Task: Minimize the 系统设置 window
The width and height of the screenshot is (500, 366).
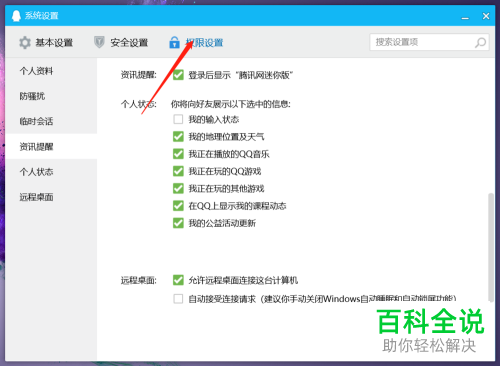Action: pyautogui.click(x=465, y=17)
